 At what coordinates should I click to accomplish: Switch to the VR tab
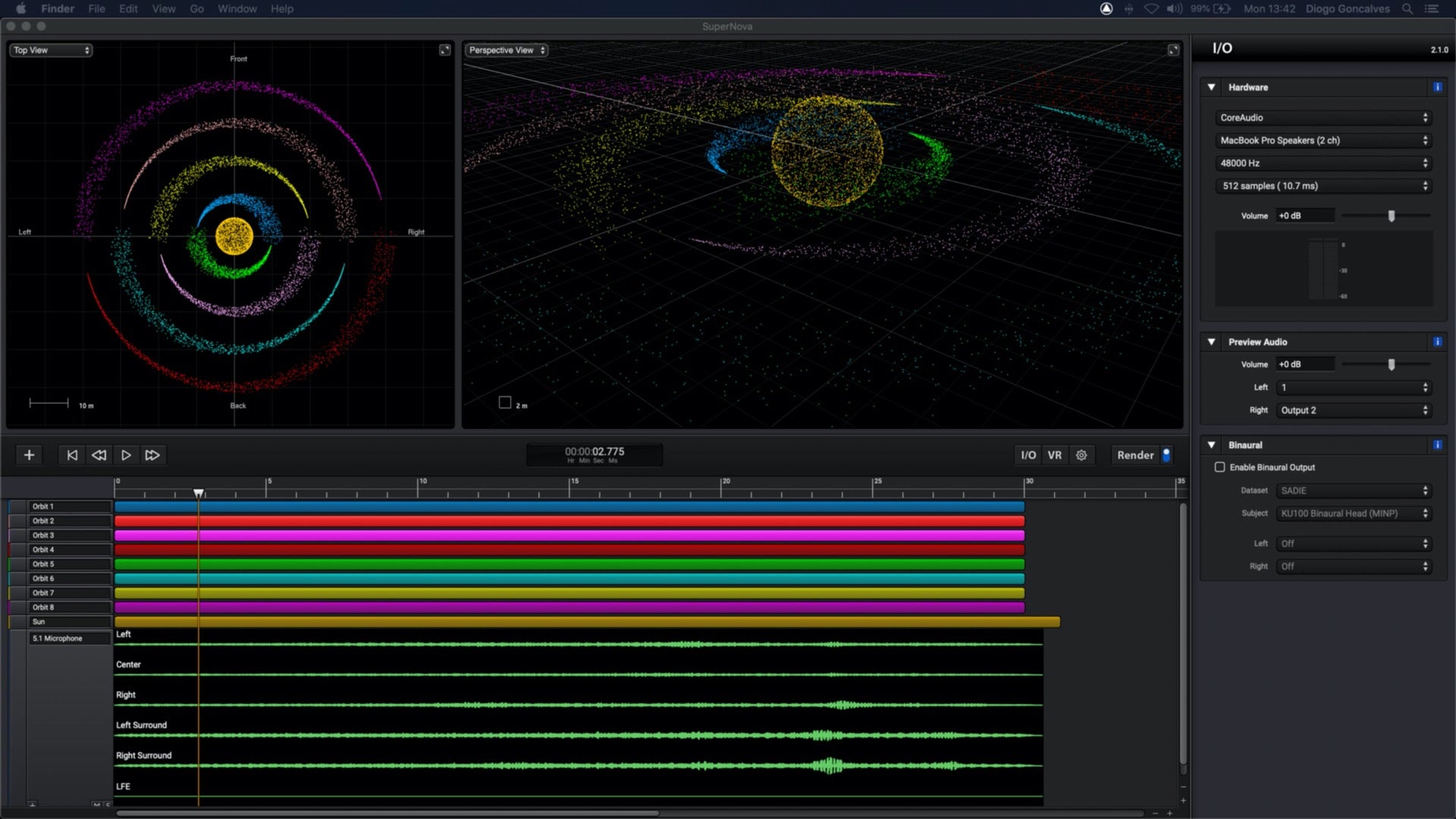click(1054, 455)
